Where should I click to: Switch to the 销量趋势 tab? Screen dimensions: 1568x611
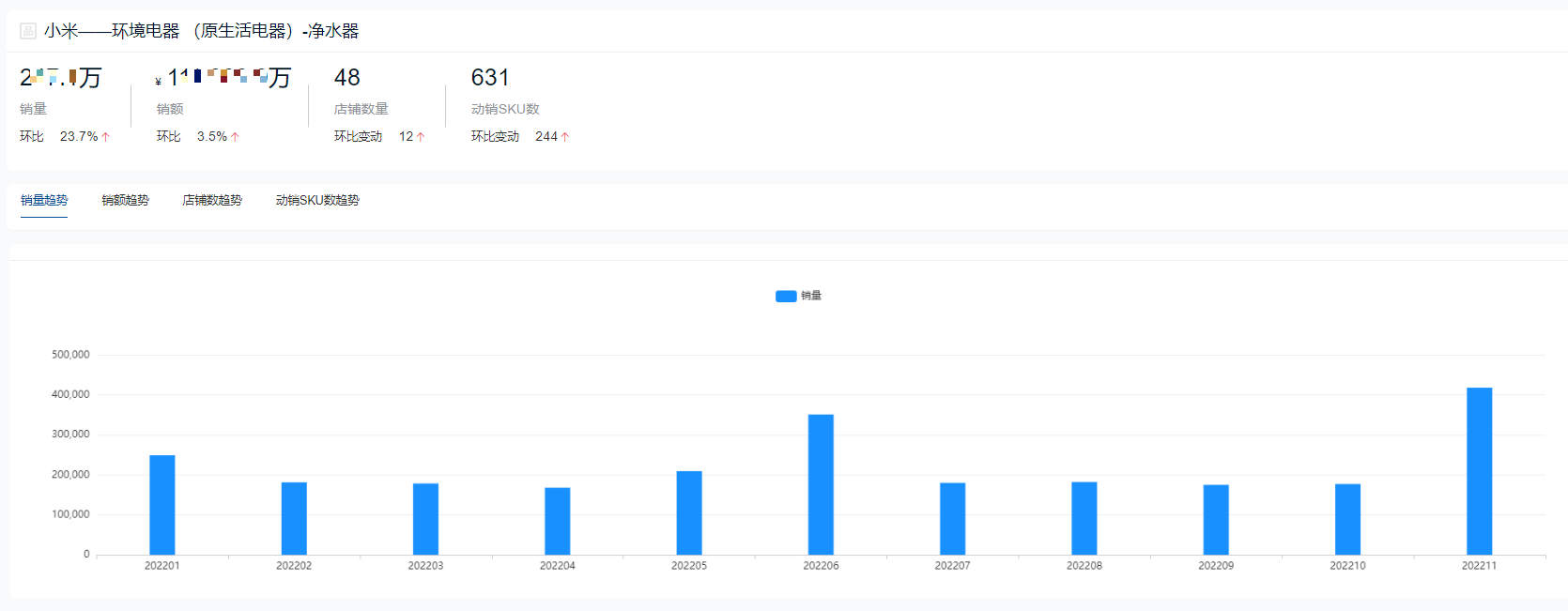pyautogui.click(x=44, y=200)
